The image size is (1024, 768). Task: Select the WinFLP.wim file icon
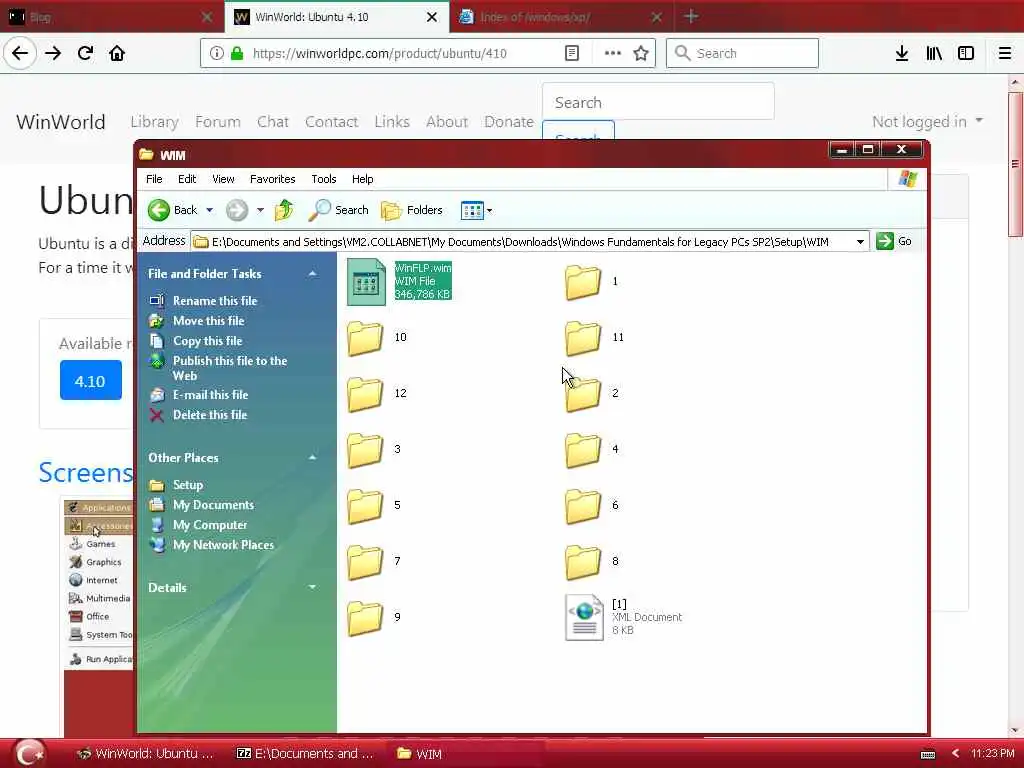[366, 281]
